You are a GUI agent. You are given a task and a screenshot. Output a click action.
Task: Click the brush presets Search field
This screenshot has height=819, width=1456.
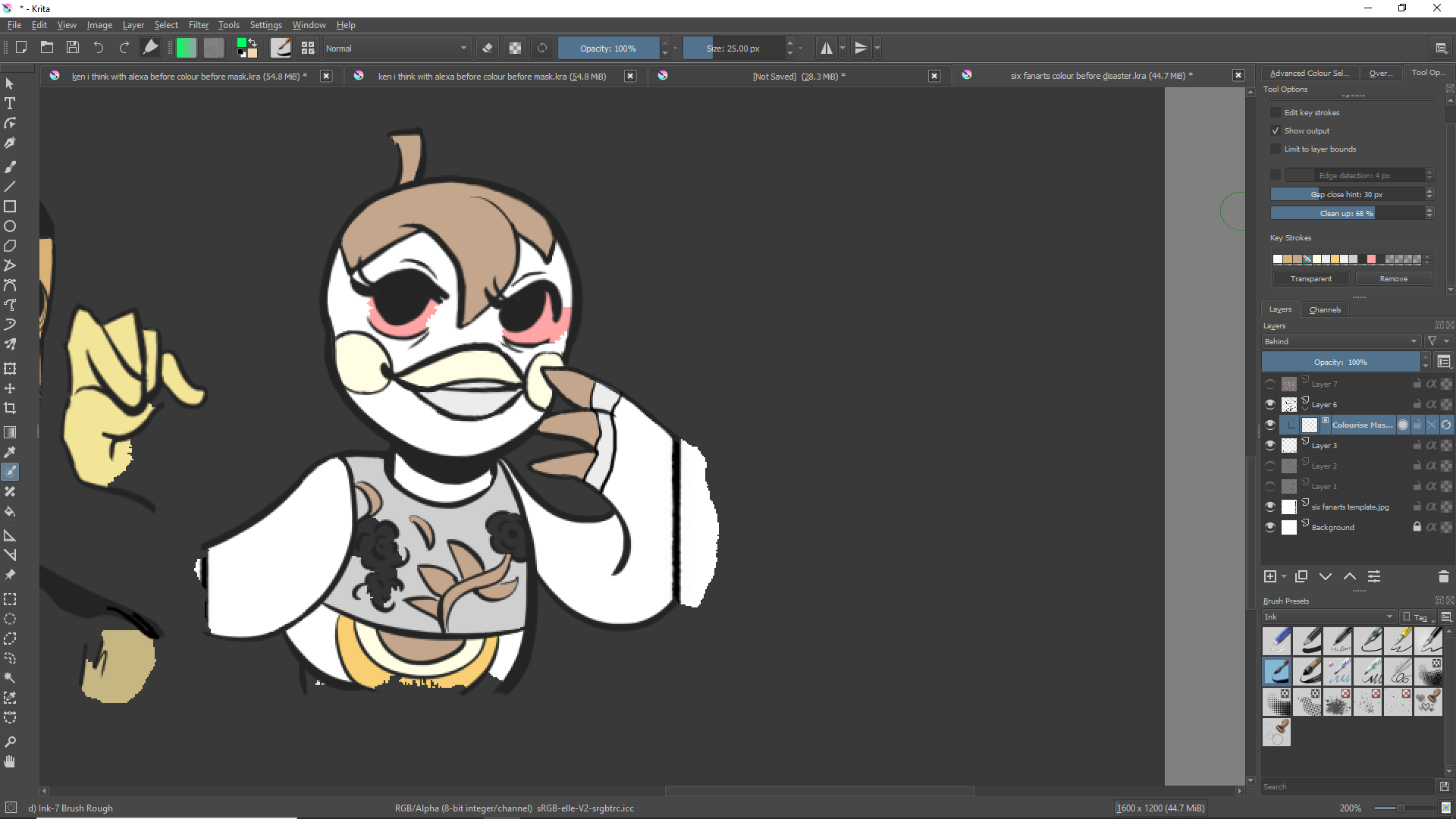1348,786
